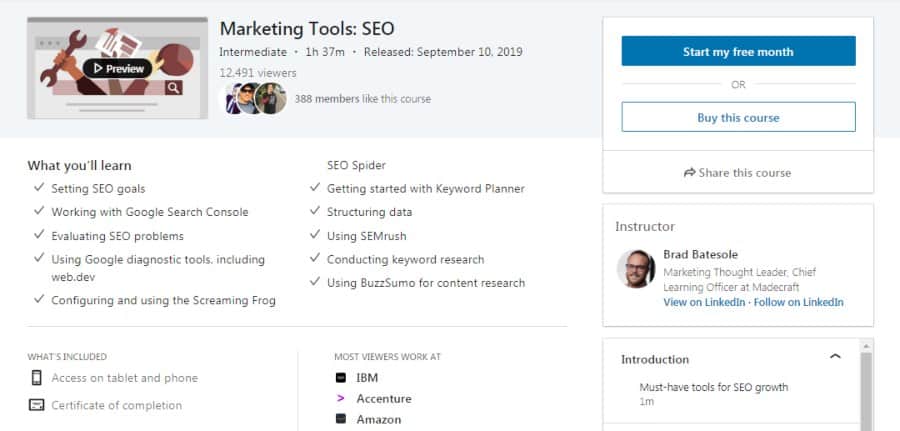Click Working with Google Search Console text
Screen dimensions: 900x431
(150, 212)
